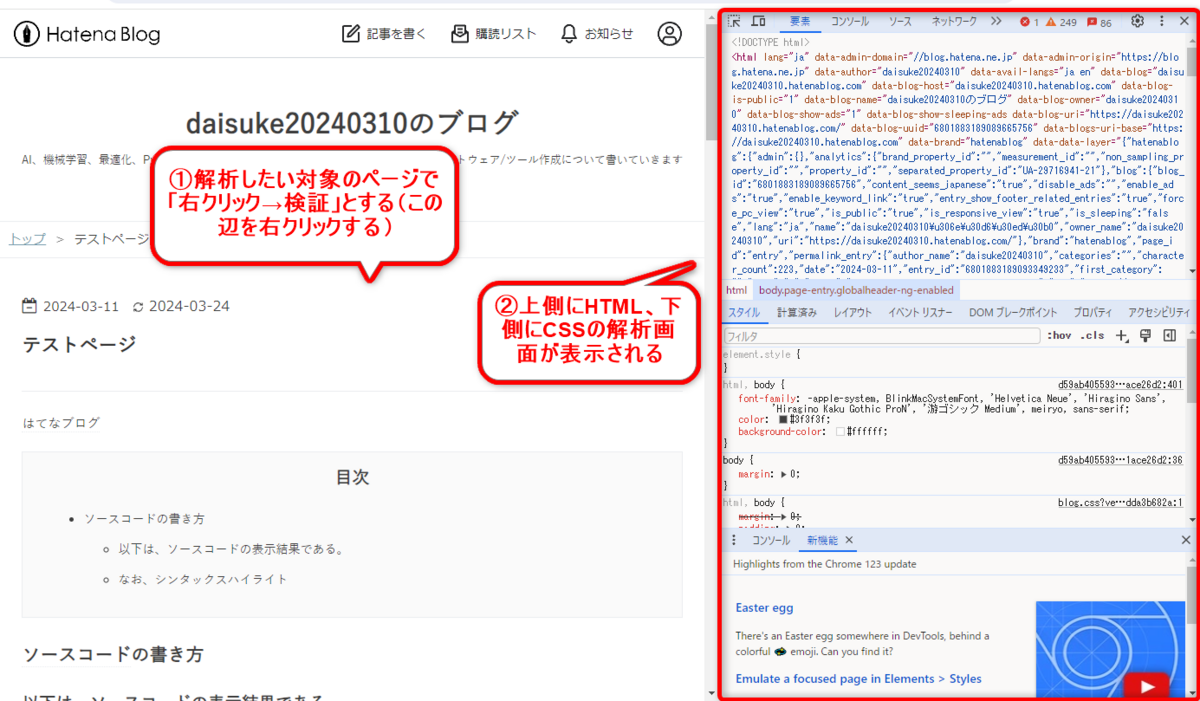
Task: Activate the DevTools inspect element picker
Action: click(735, 21)
